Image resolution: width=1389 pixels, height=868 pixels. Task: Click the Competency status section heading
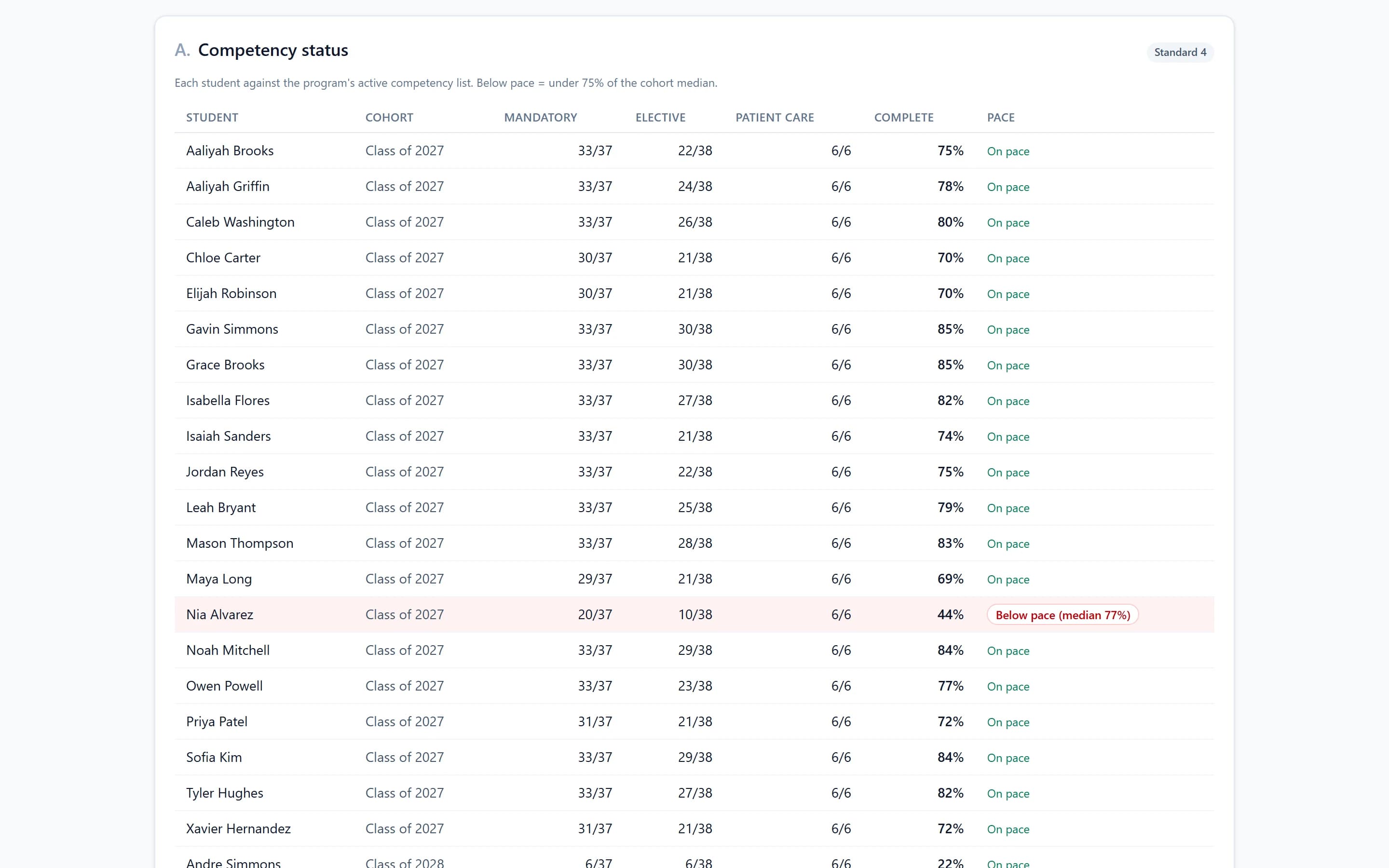click(272, 51)
